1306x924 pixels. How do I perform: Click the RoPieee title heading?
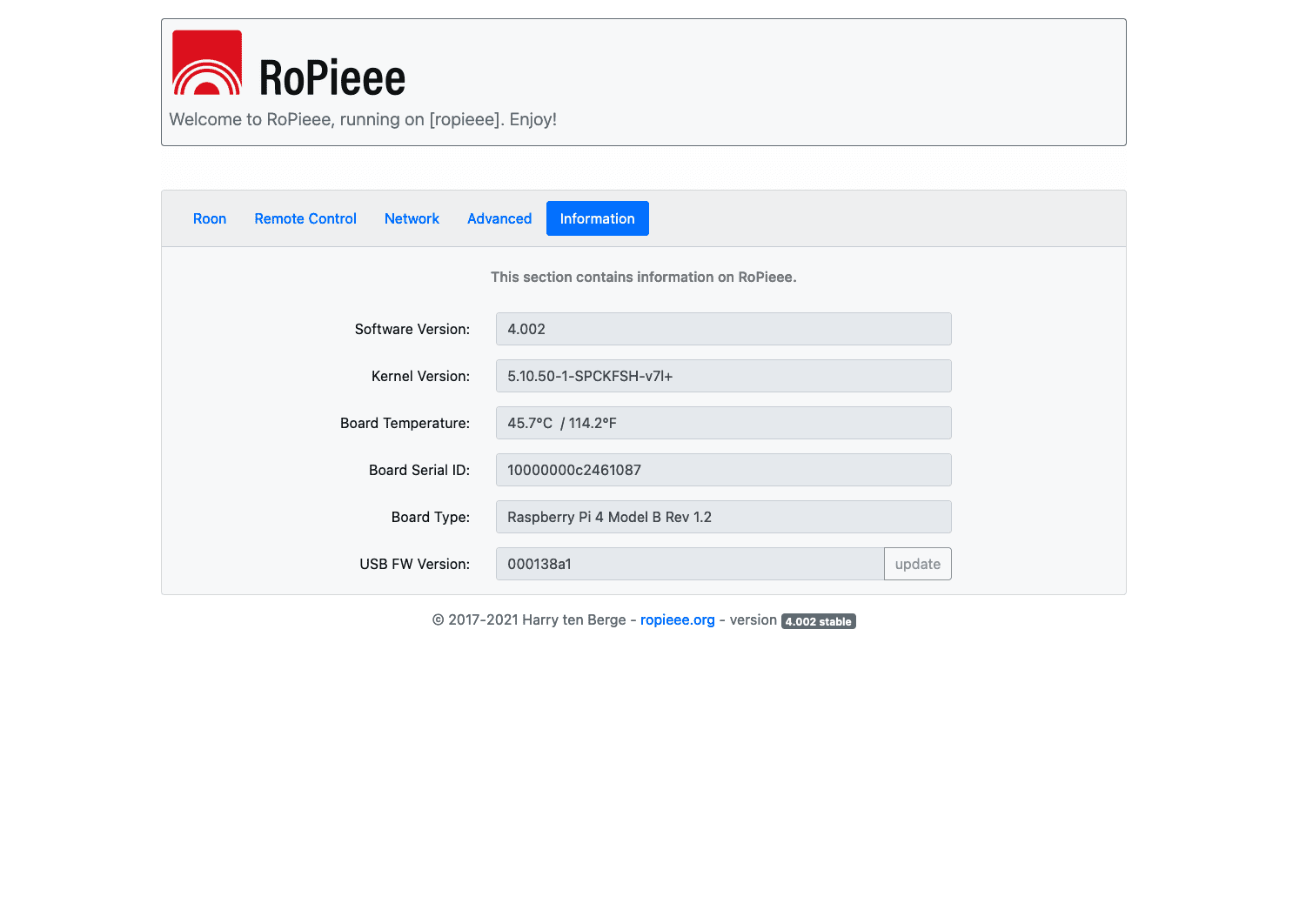pos(332,77)
